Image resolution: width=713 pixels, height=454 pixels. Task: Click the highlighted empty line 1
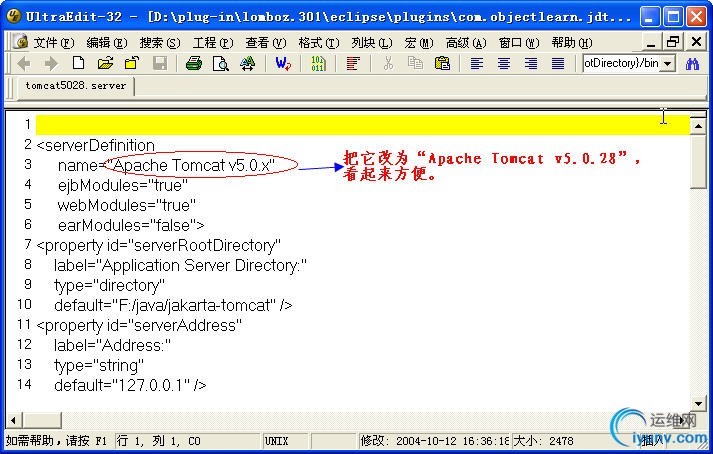(x=362, y=125)
